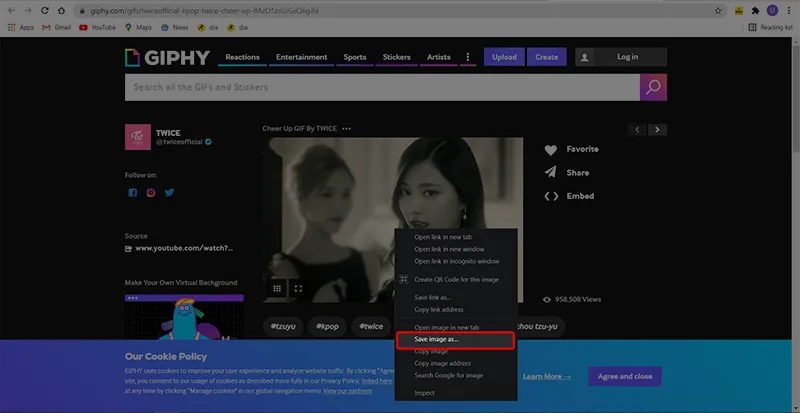Screen dimensions: 800x413
Task: Click the Create button
Action: (546, 57)
